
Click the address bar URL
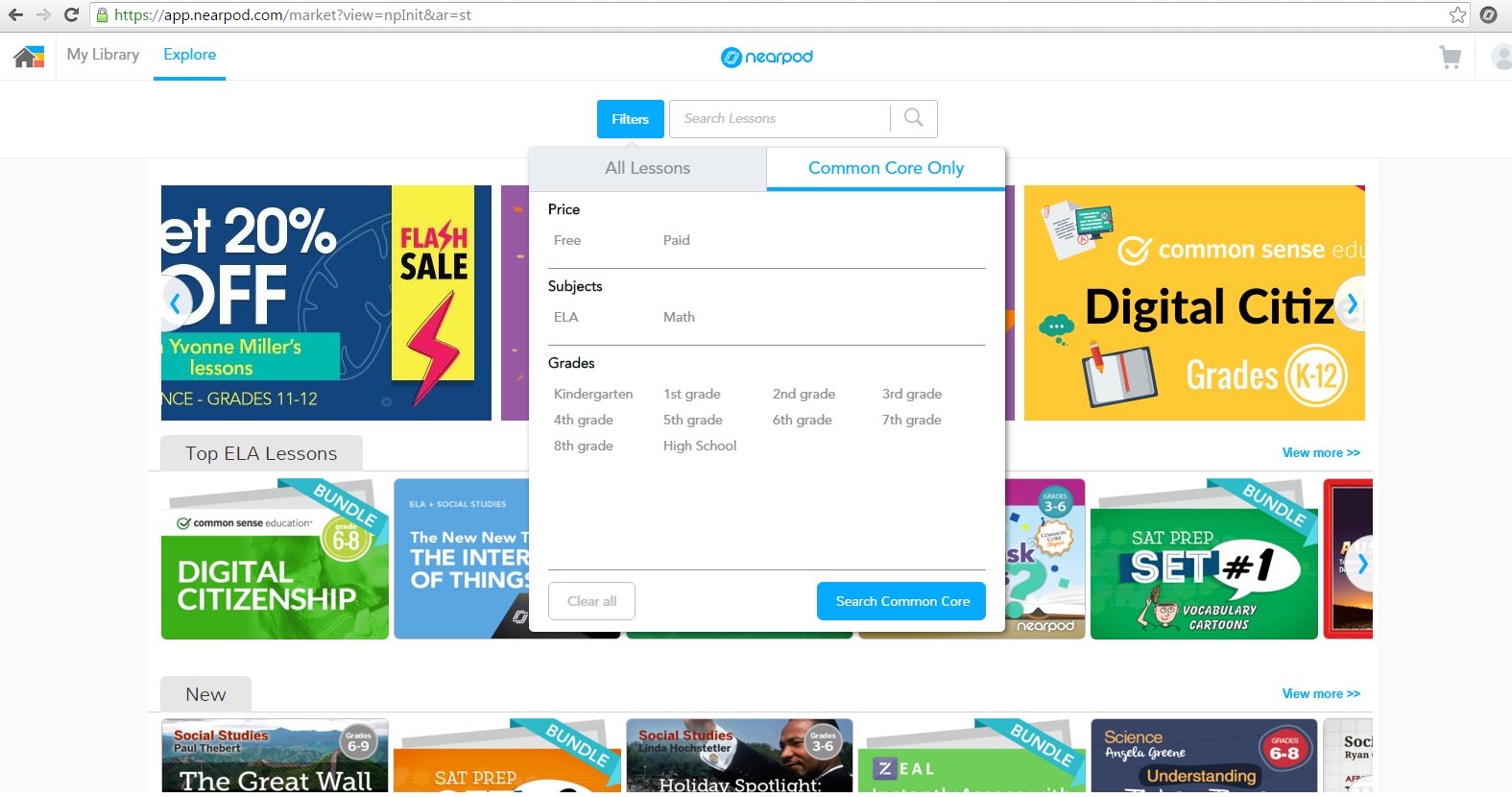(293, 14)
